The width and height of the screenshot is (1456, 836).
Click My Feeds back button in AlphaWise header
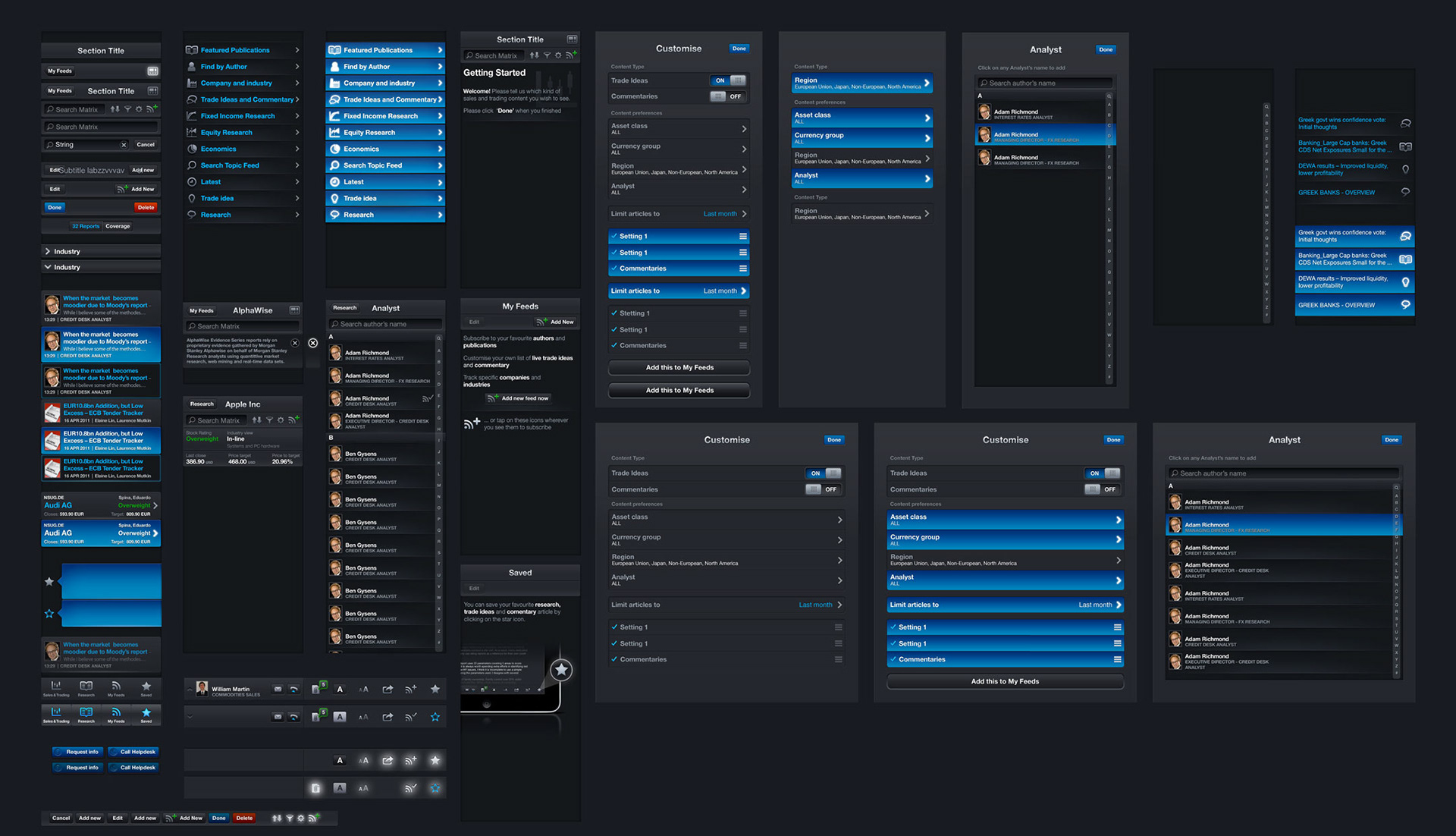point(202,310)
